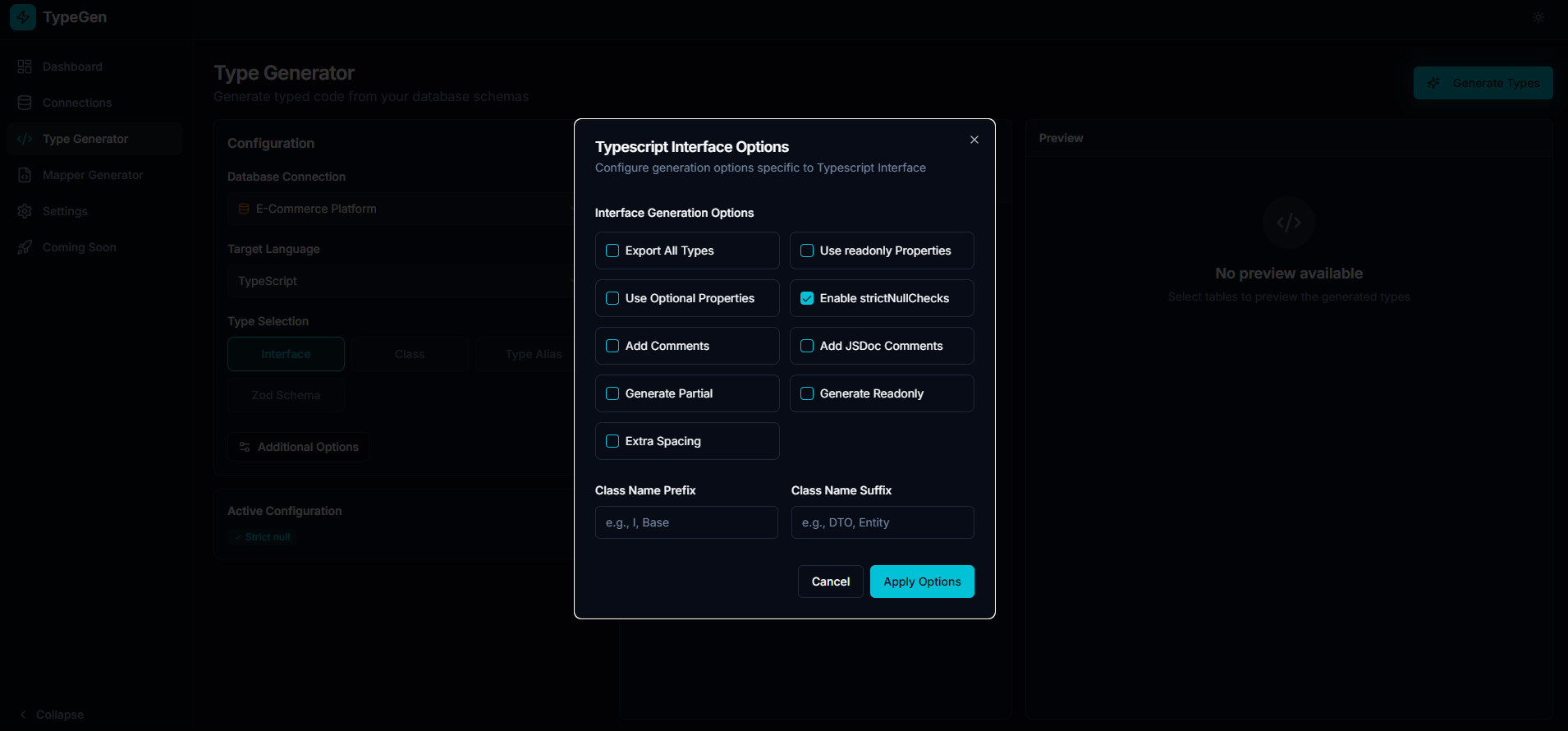The width and height of the screenshot is (1568, 731).
Task: Open Settings in the sidebar
Action: (94, 211)
